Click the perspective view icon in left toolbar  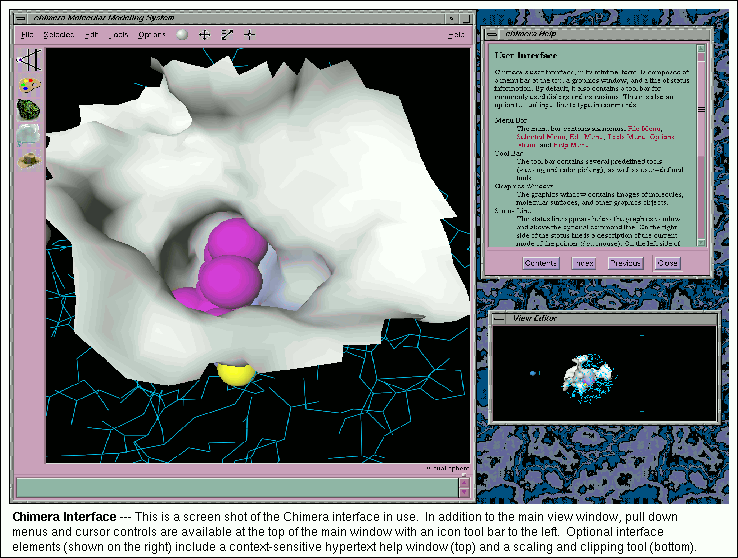point(28,60)
